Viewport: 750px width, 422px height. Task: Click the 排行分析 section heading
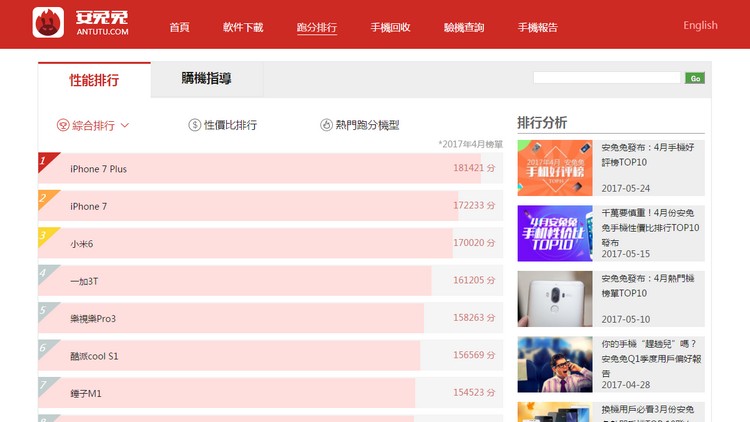tap(542, 122)
